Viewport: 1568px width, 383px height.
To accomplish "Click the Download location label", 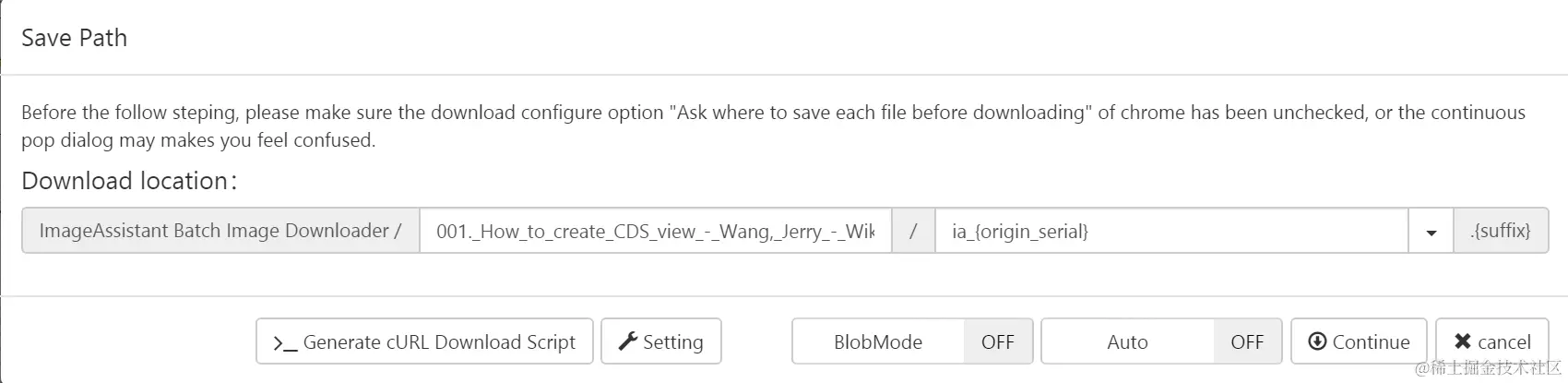I will (x=128, y=181).
